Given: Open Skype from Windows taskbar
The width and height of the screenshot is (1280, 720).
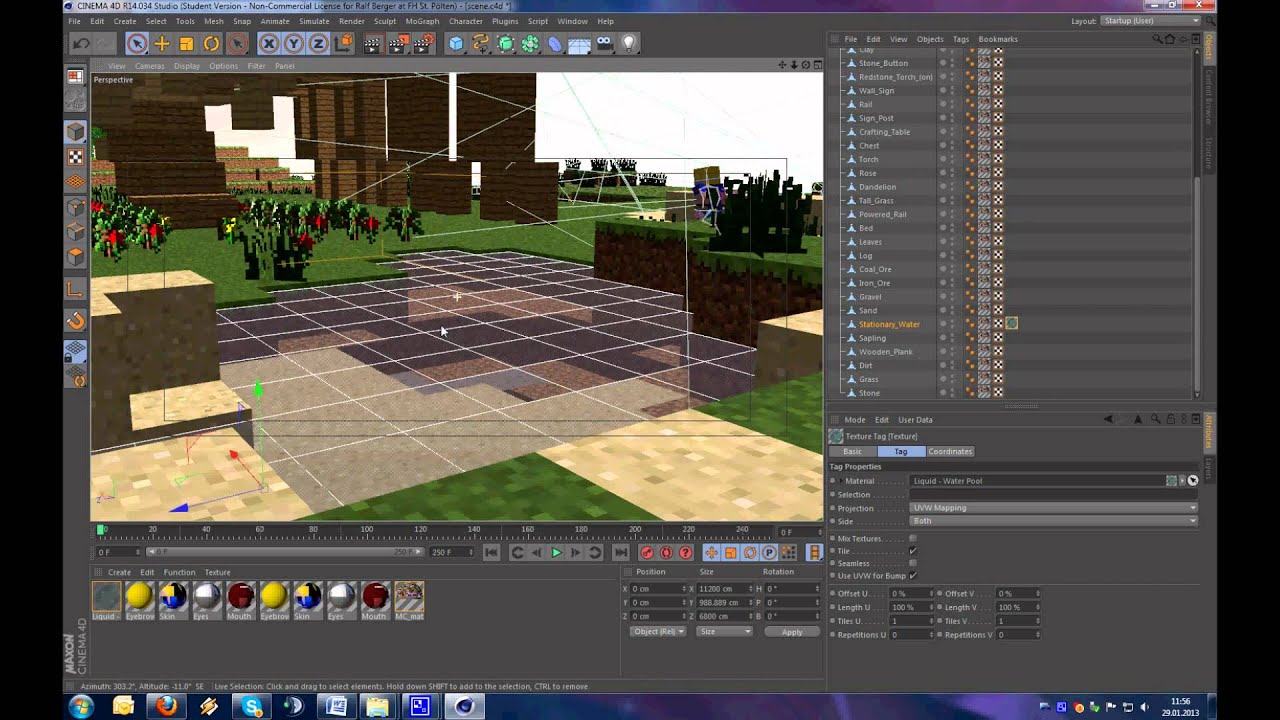Looking at the screenshot, I should 251,706.
